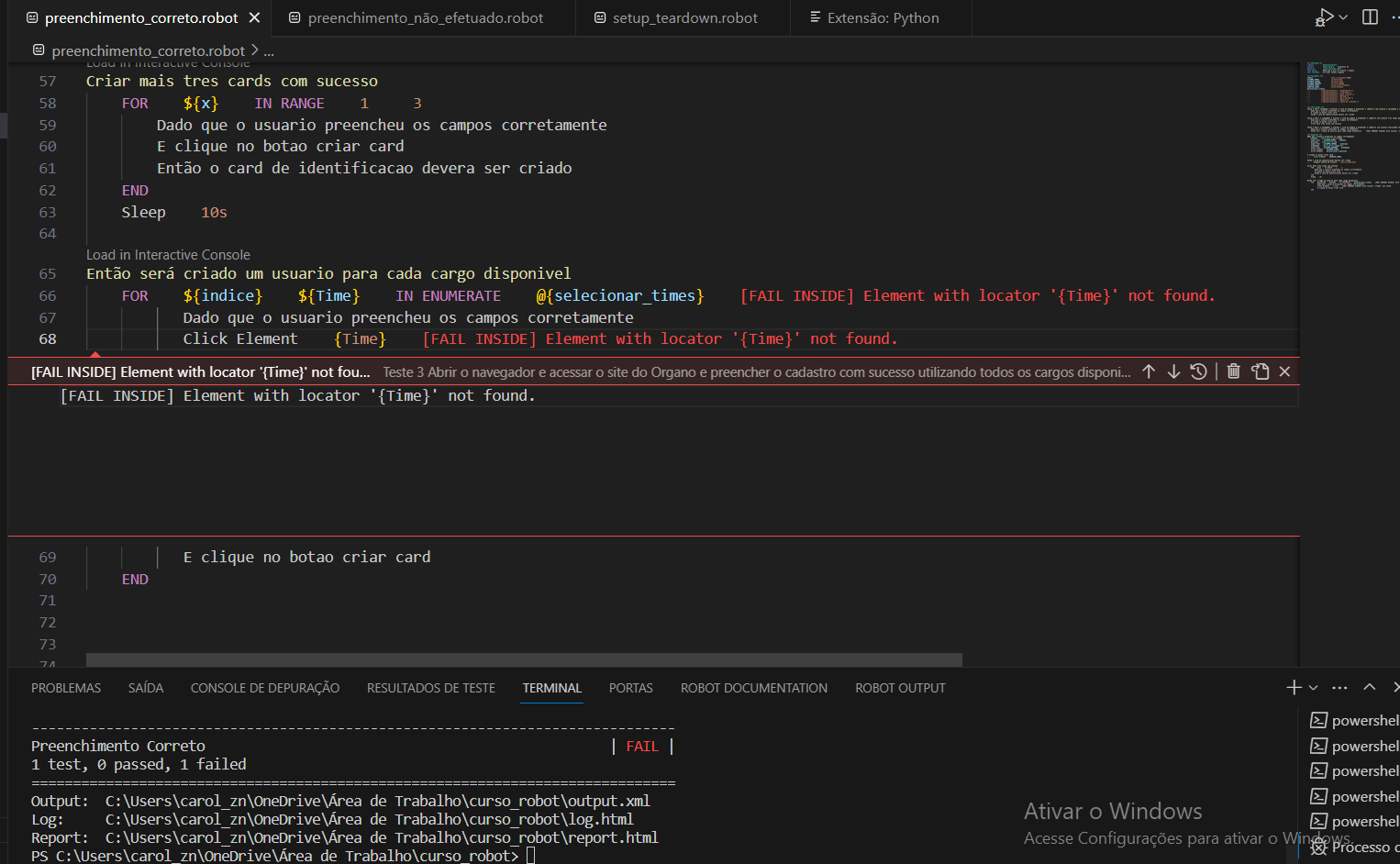1400x864 pixels.
Task: Maximize the panel with chevron up
Action: tap(1370, 687)
